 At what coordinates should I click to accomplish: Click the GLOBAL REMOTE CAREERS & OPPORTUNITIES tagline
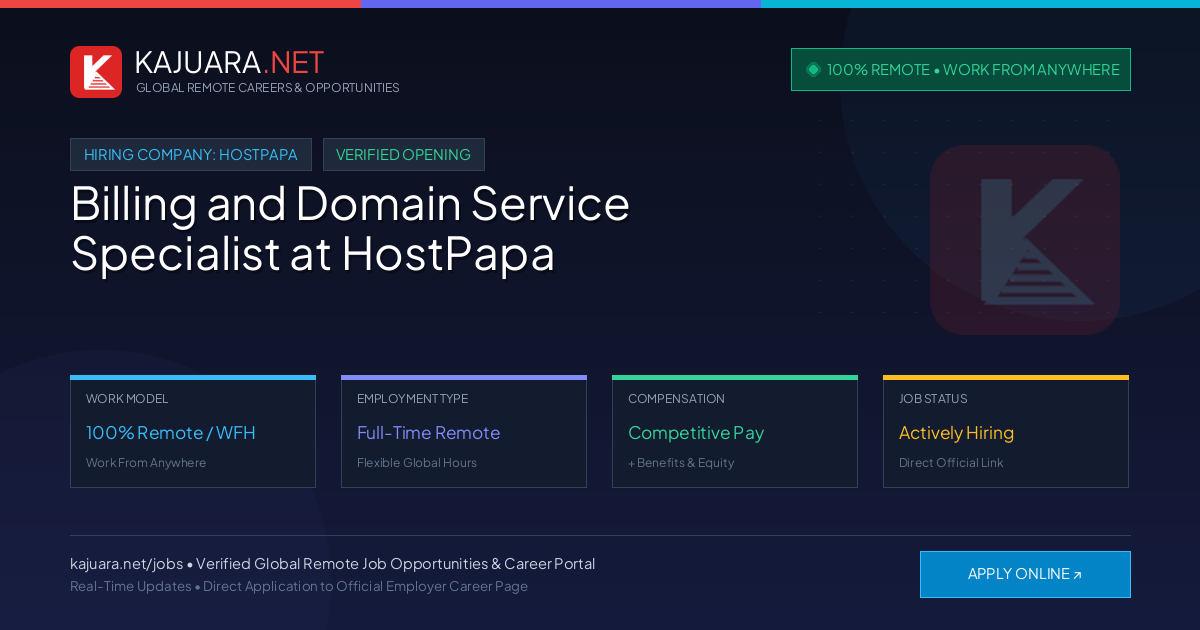[268, 88]
